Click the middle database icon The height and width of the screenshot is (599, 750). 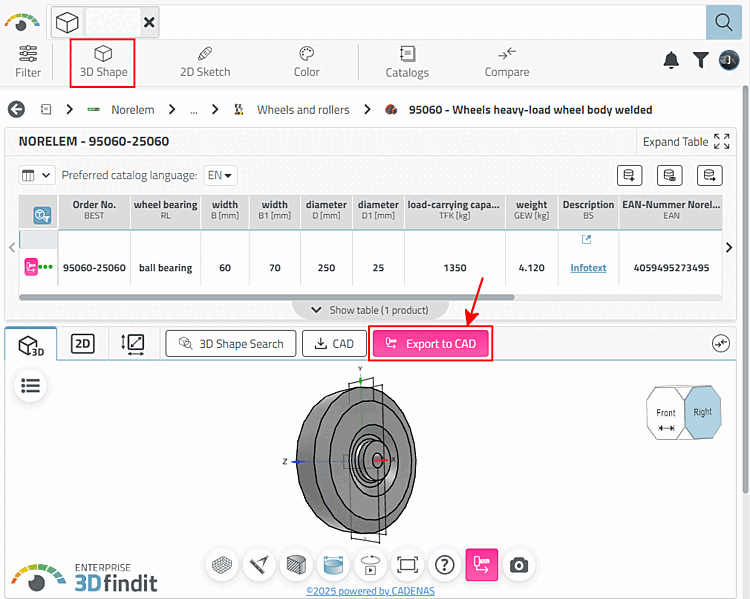tap(669, 176)
